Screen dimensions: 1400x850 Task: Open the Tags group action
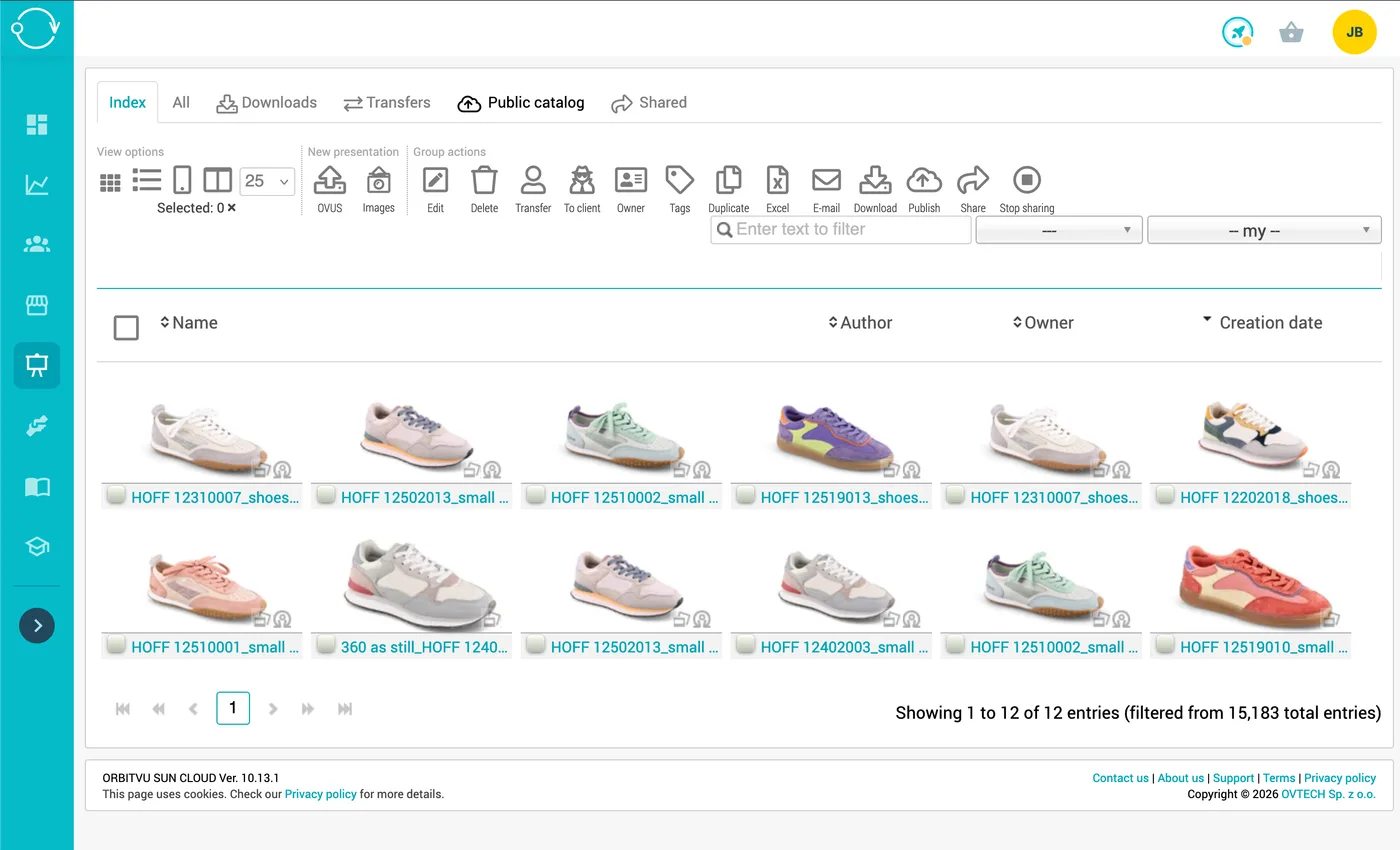(x=680, y=181)
